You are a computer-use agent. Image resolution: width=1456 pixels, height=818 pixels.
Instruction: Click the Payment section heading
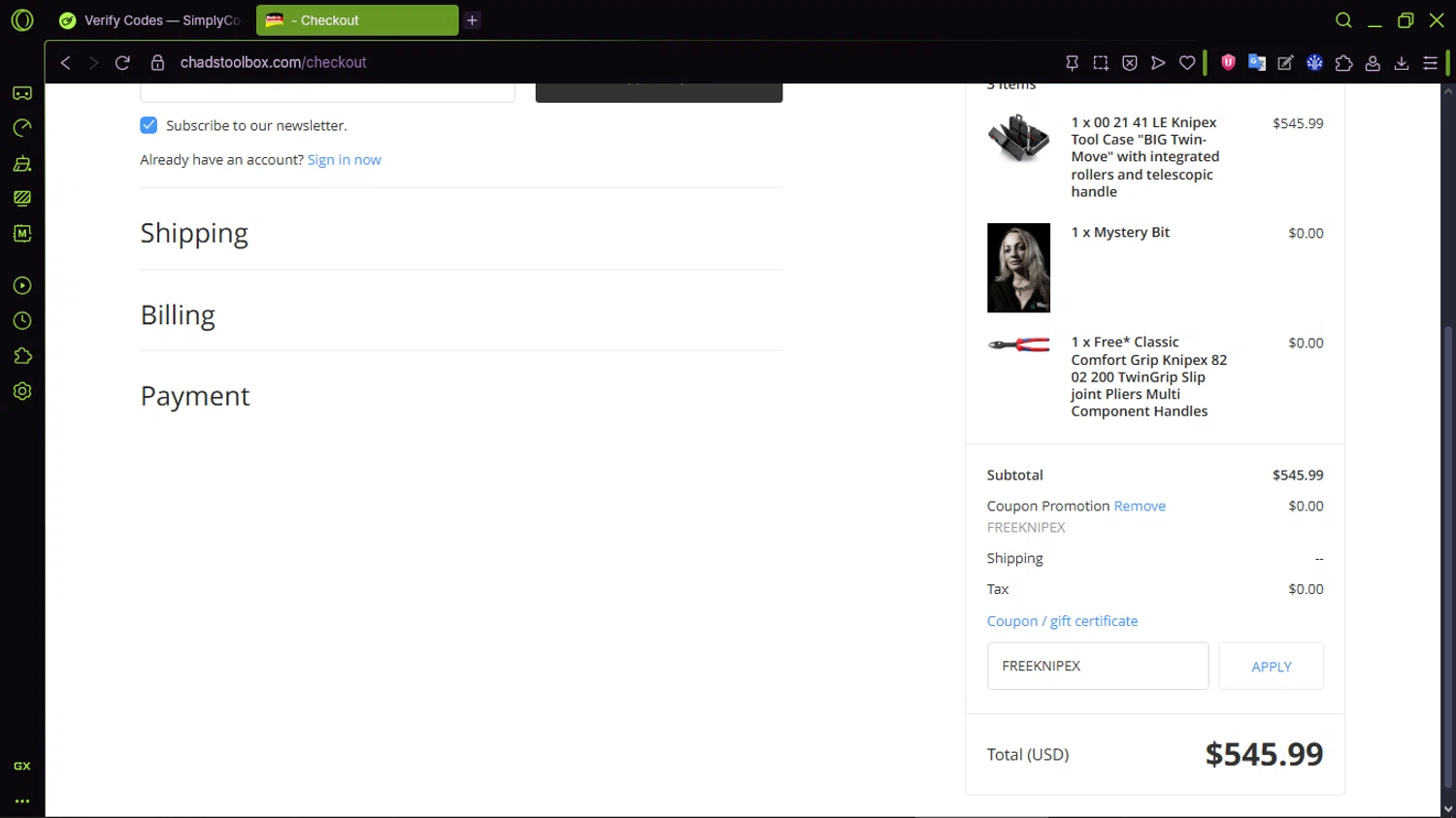click(x=195, y=396)
